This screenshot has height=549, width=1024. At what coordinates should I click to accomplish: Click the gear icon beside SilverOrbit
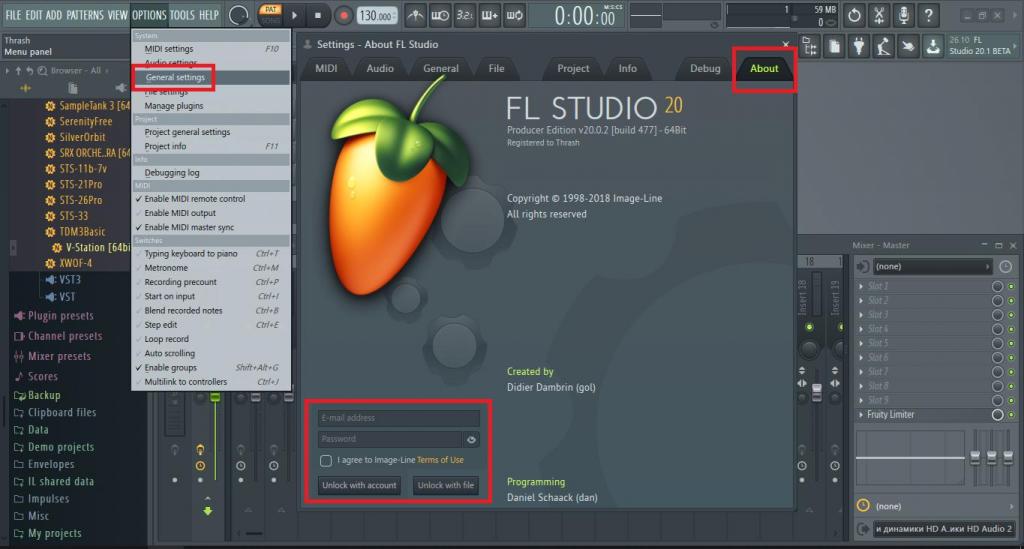tap(50, 137)
